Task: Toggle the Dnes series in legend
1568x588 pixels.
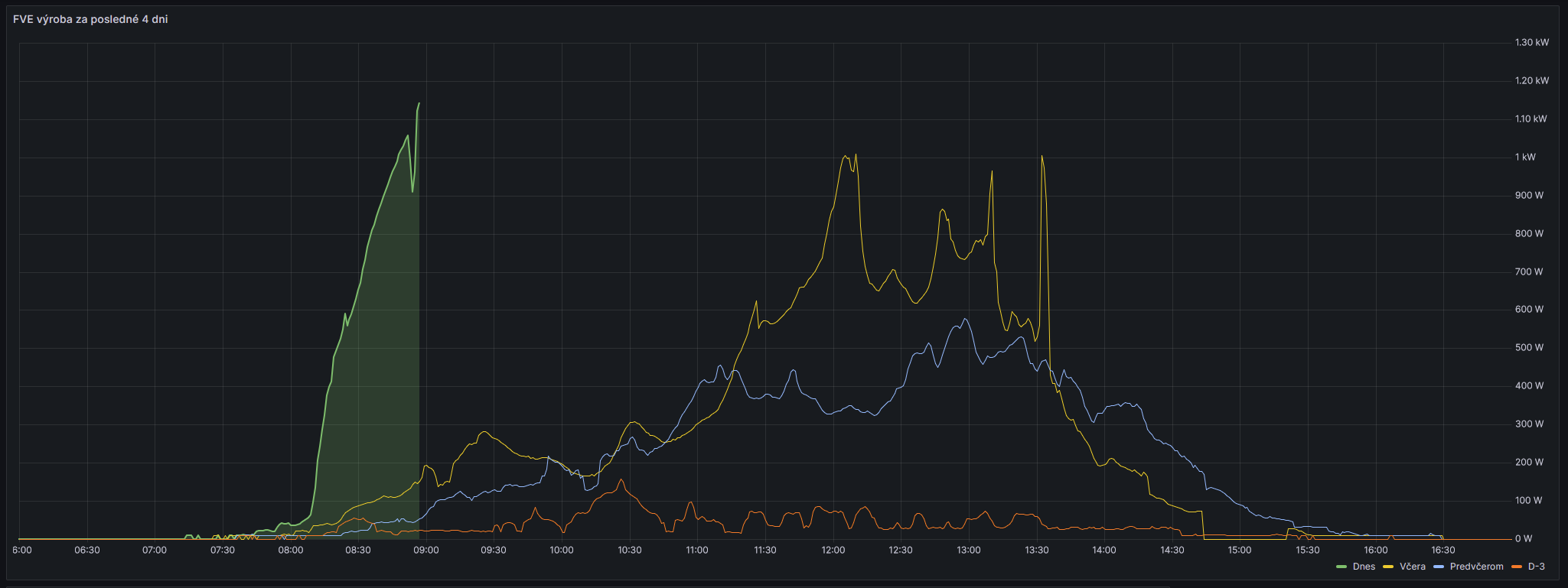Action: (1364, 567)
